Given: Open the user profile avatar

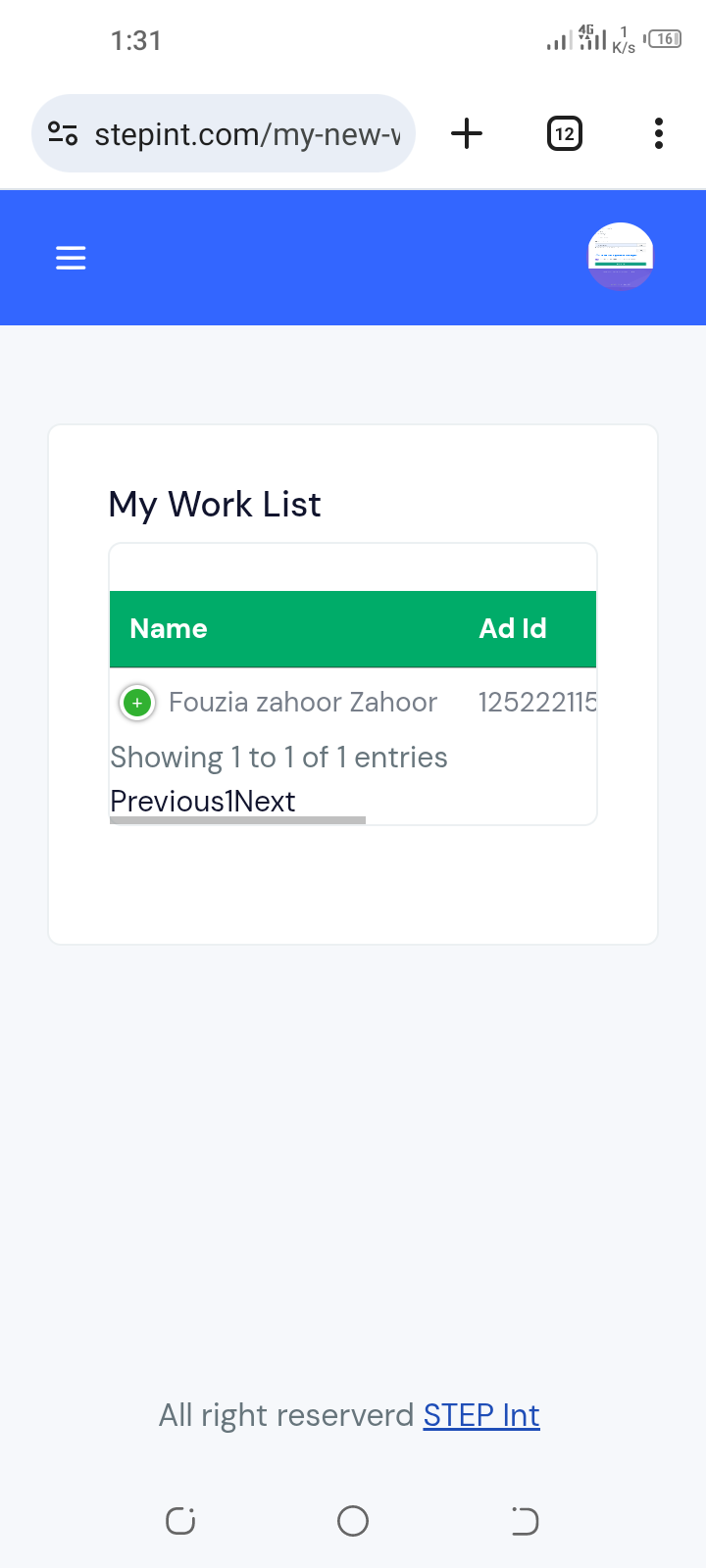Looking at the screenshot, I should click(621, 257).
